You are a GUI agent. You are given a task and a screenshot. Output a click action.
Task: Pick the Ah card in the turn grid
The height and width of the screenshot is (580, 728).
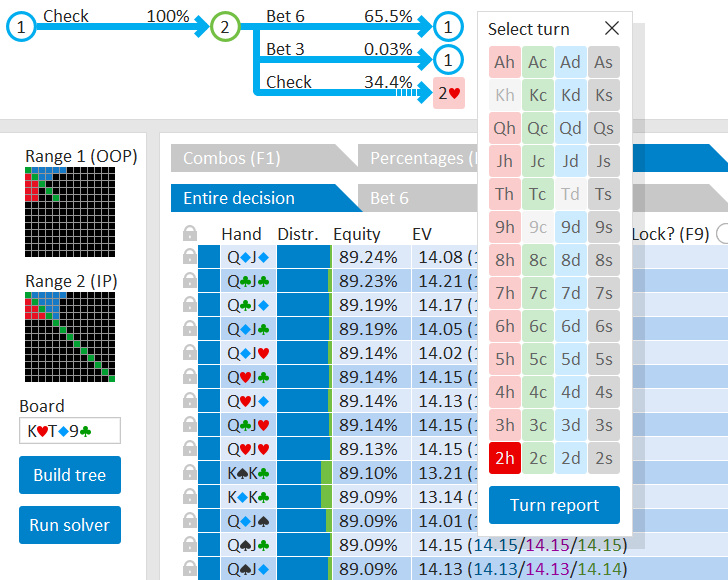(x=505, y=62)
